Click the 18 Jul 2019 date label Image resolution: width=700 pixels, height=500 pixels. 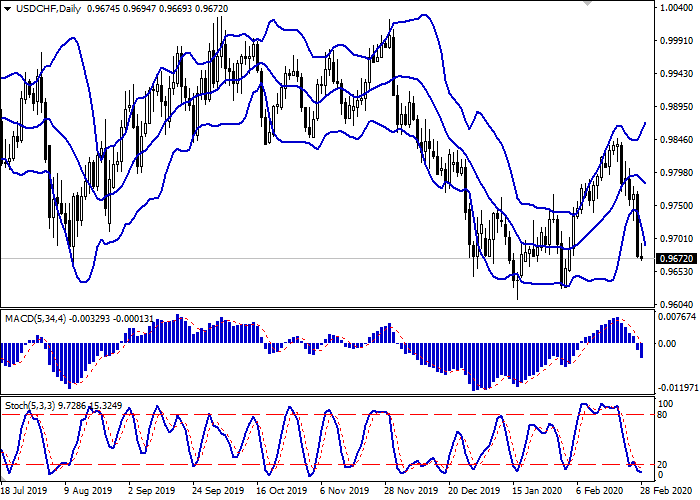(22, 492)
